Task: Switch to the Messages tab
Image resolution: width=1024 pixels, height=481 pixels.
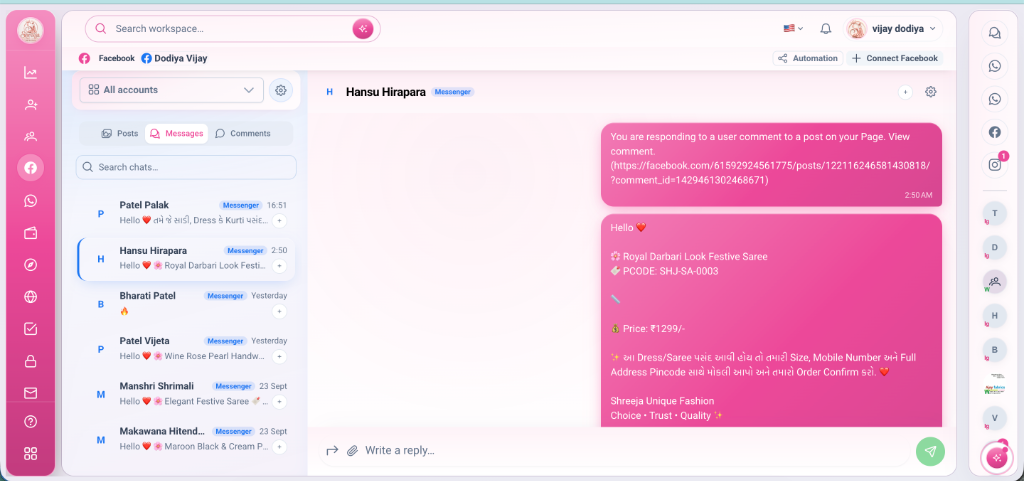Action: click(x=176, y=133)
